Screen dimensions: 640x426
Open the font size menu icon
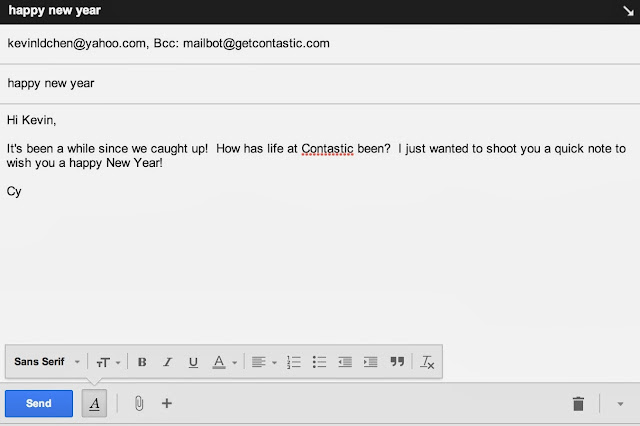tap(103, 362)
